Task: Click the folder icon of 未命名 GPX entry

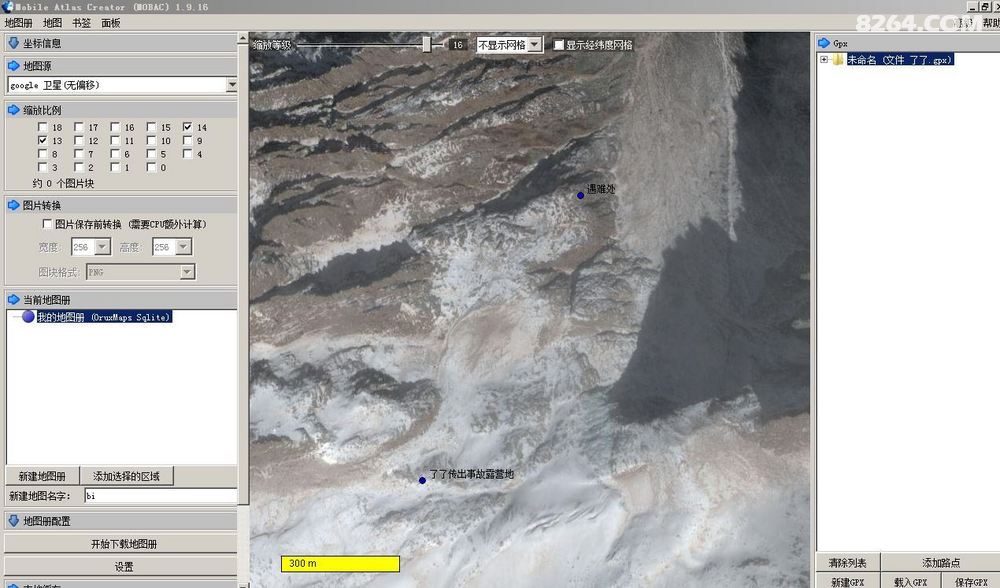Action: click(x=838, y=60)
